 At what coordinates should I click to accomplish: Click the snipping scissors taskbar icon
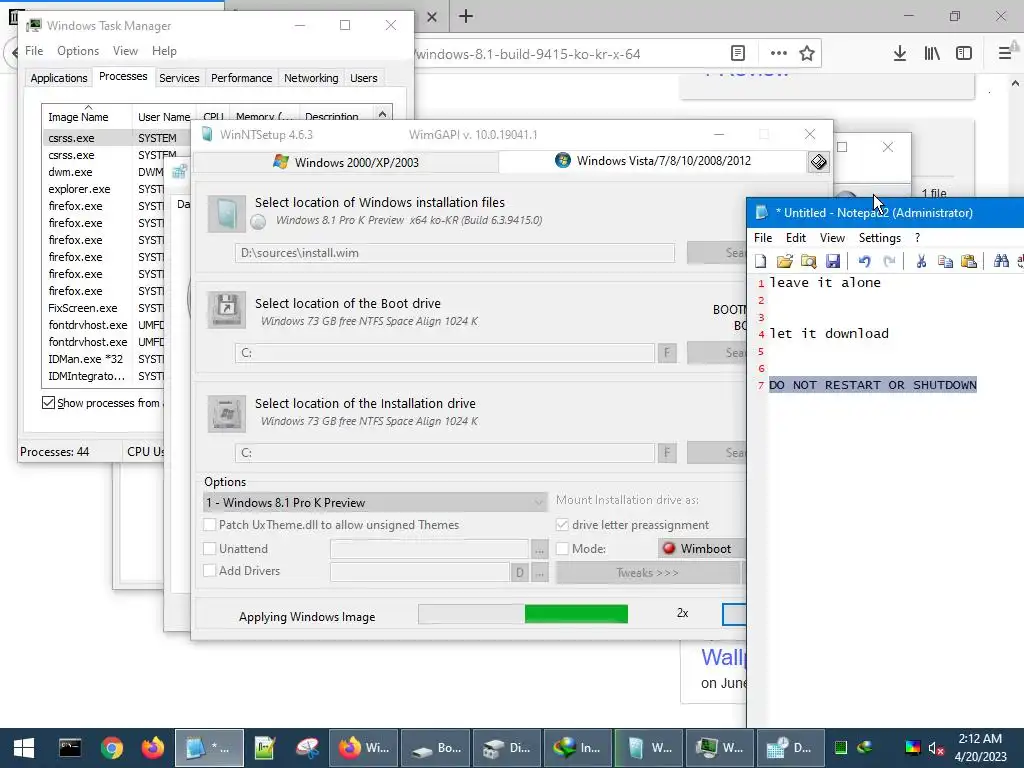click(307, 748)
